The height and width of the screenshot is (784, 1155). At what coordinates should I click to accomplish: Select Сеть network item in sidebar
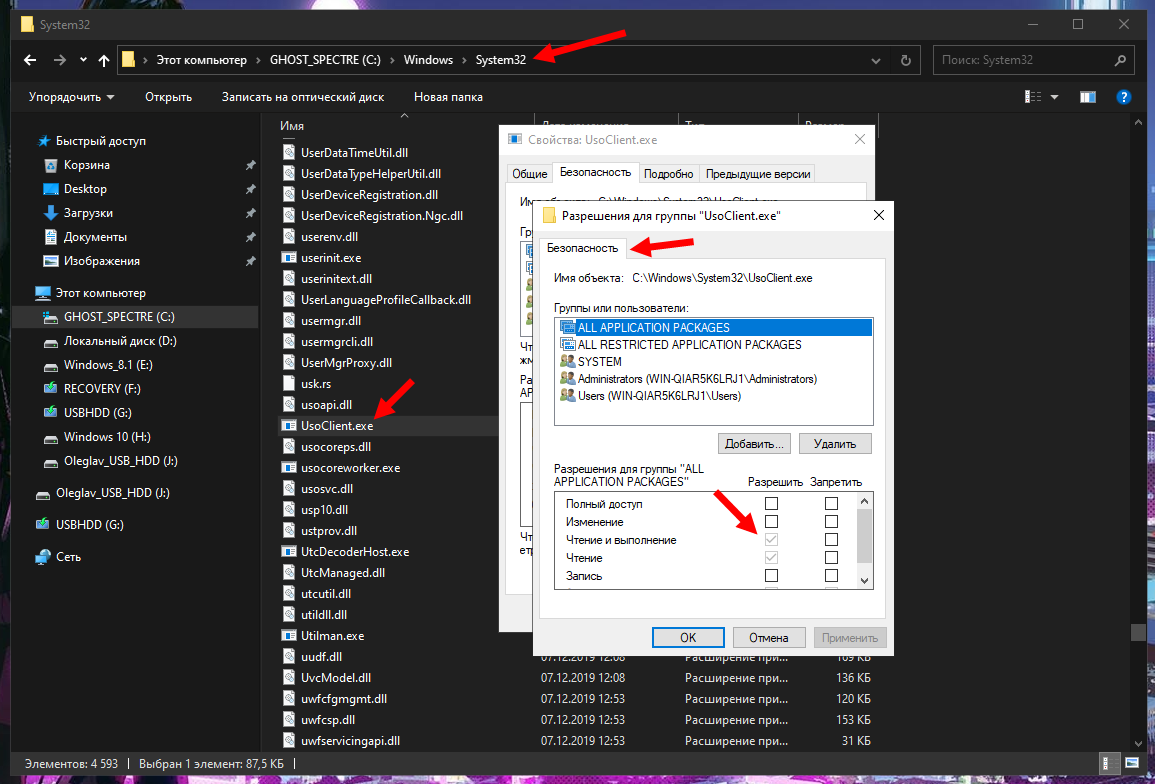click(x=69, y=557)
